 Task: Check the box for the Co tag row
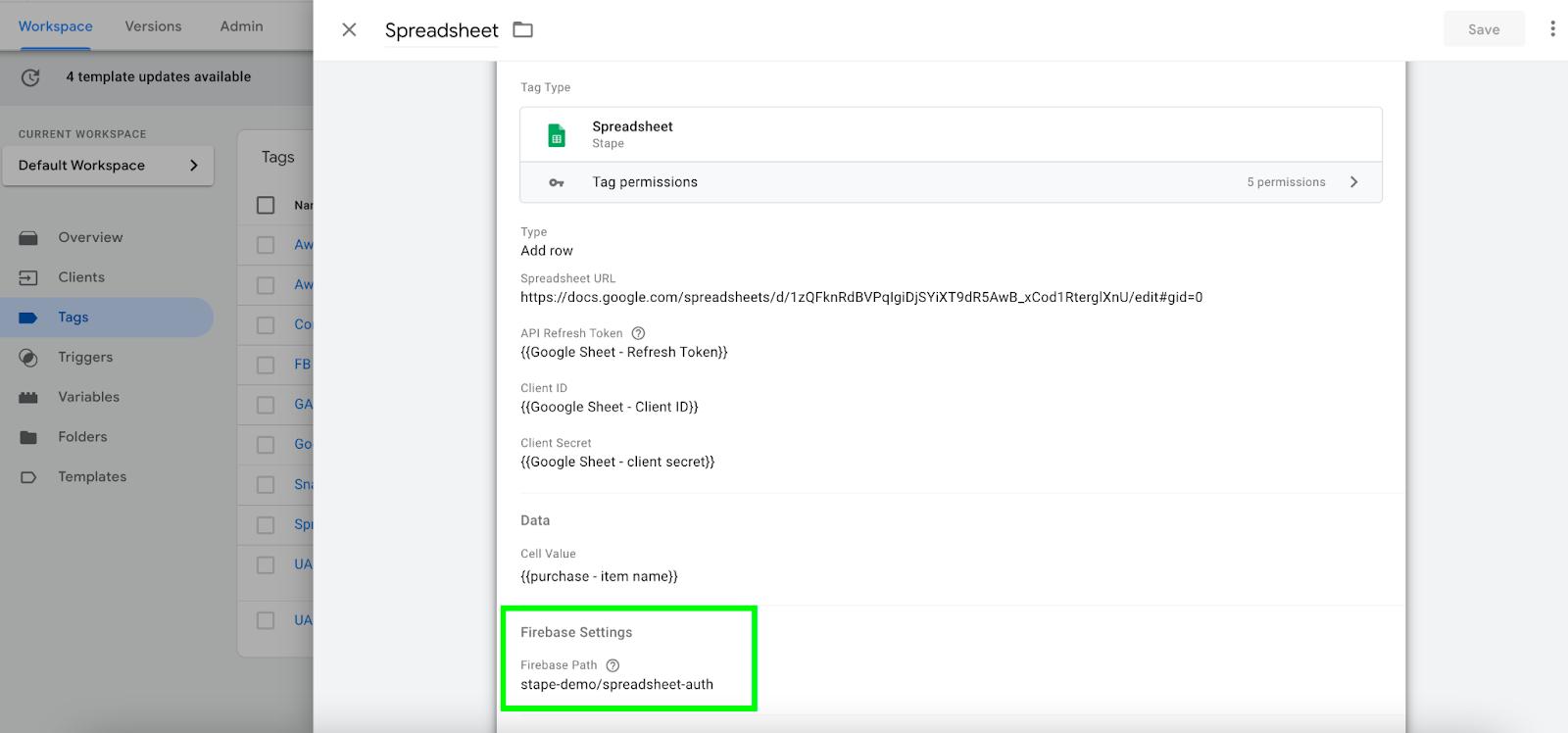point(266,324)
